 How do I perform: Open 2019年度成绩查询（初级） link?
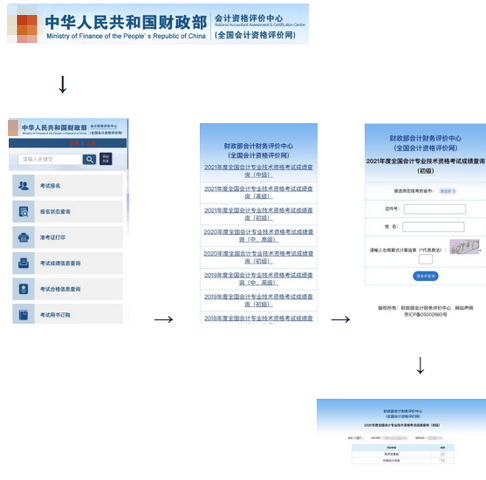(x=258, y=300)
